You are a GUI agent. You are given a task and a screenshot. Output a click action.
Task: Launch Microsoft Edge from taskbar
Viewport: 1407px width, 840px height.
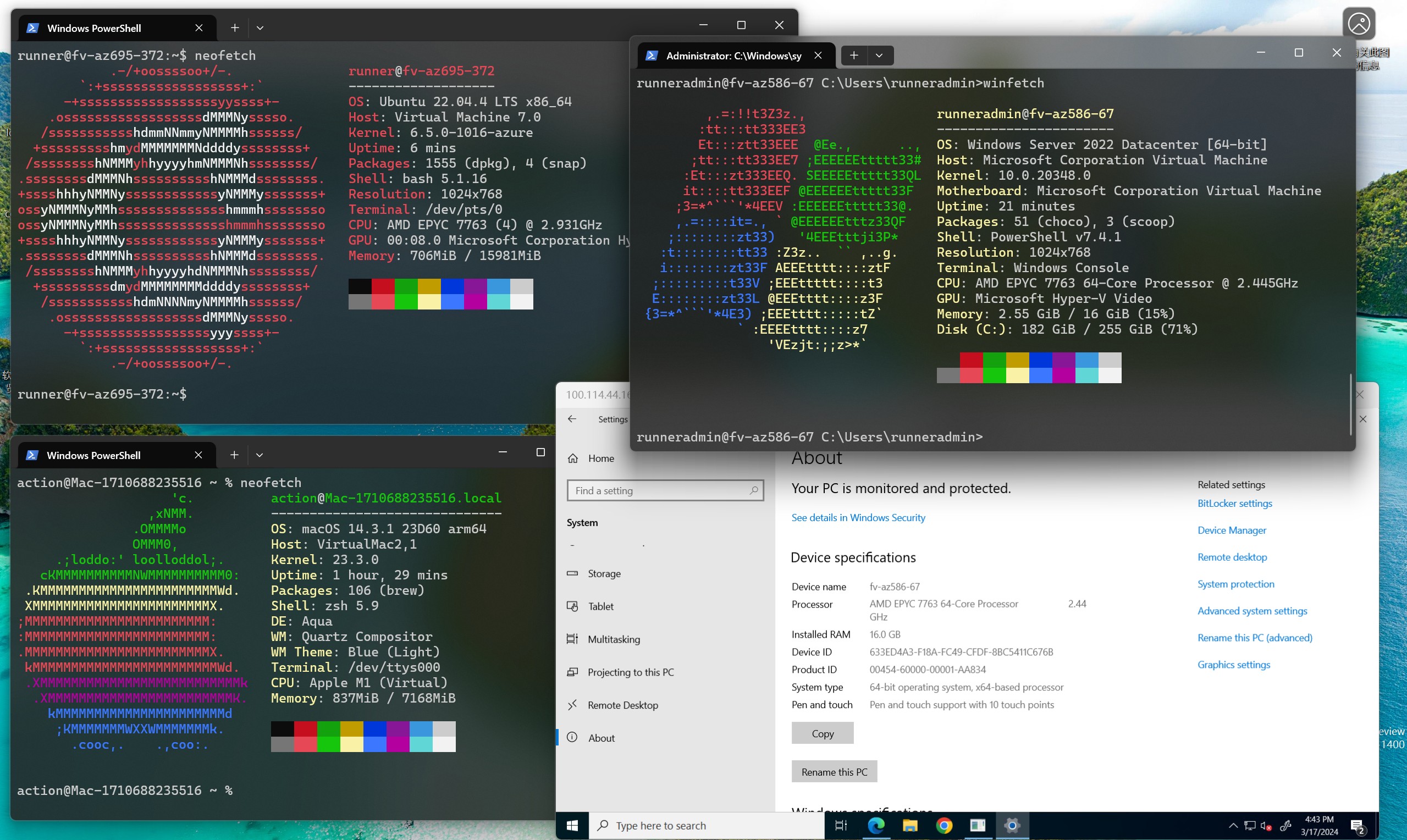pos(875,826)
